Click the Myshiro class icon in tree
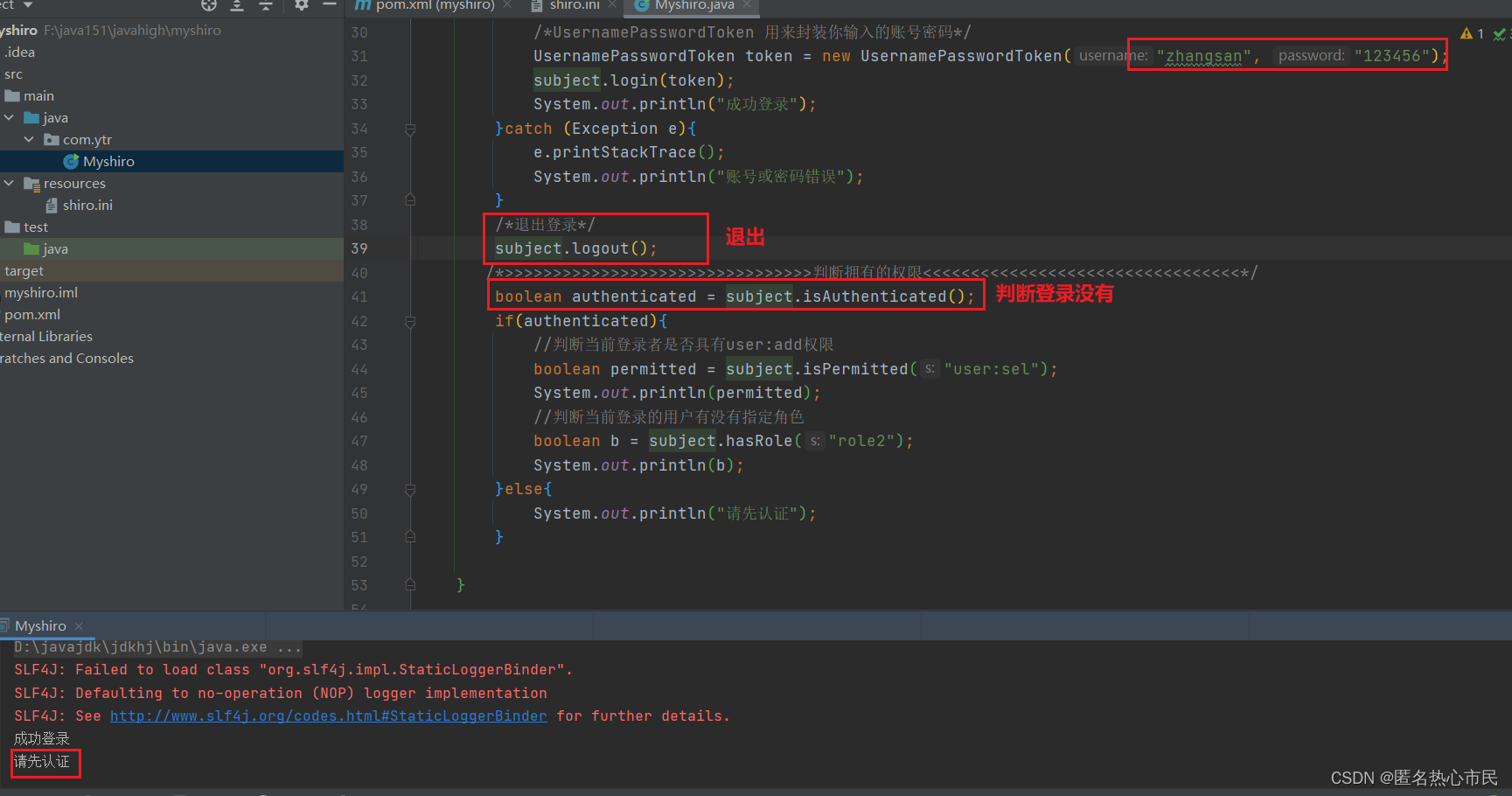This screenshot has height=796, width=1512. 71,162
